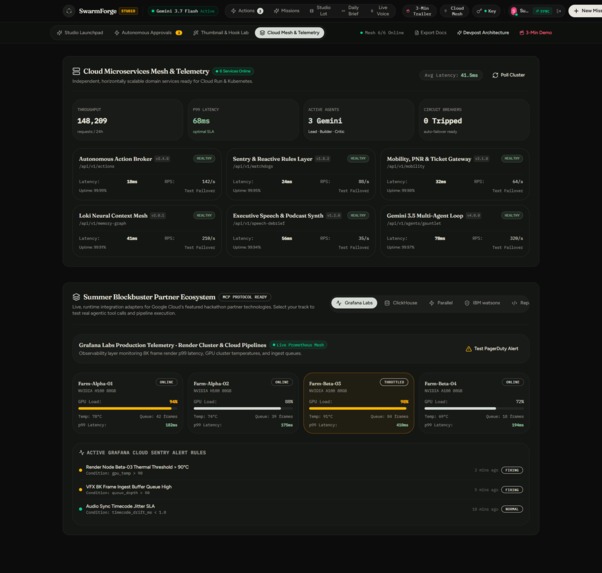Click the Live Prometheus Mesh badge
Image resolution: width=602 pixels, height=573 pixels.
298,345
